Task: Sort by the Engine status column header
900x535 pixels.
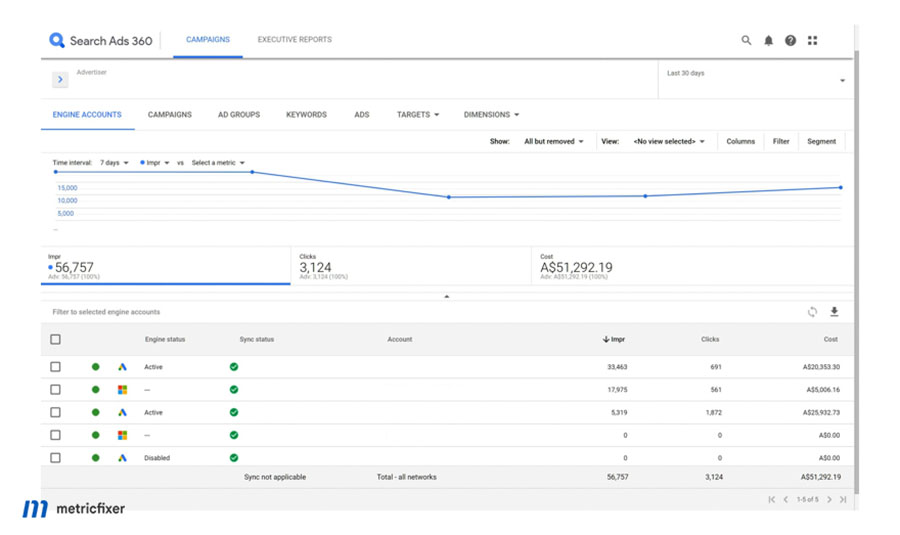Action: [165, 339]
